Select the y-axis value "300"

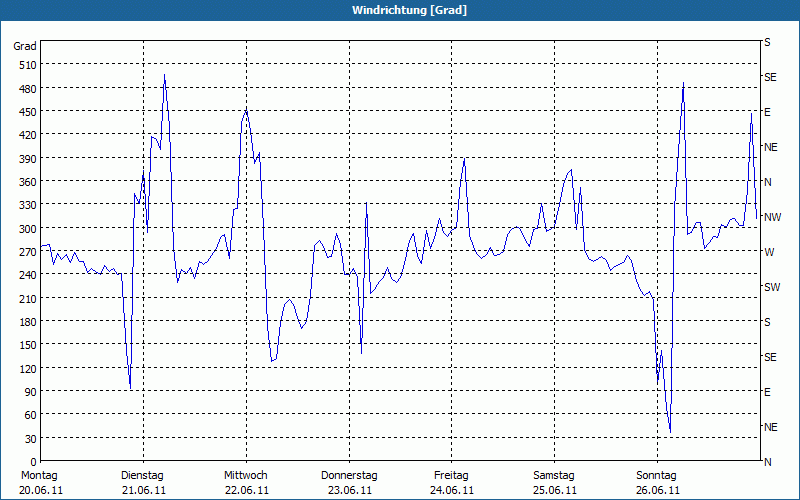(x=28, y=229)
